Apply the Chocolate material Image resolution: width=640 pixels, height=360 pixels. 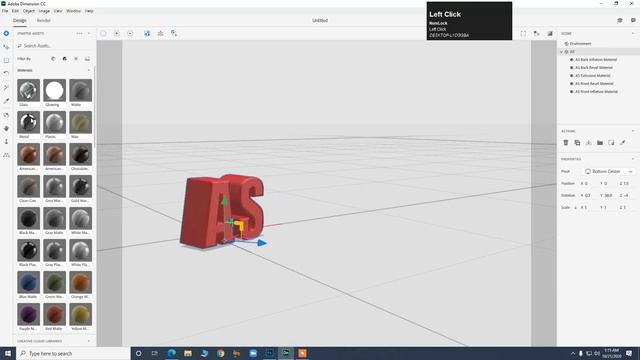(x=81, y=154)
